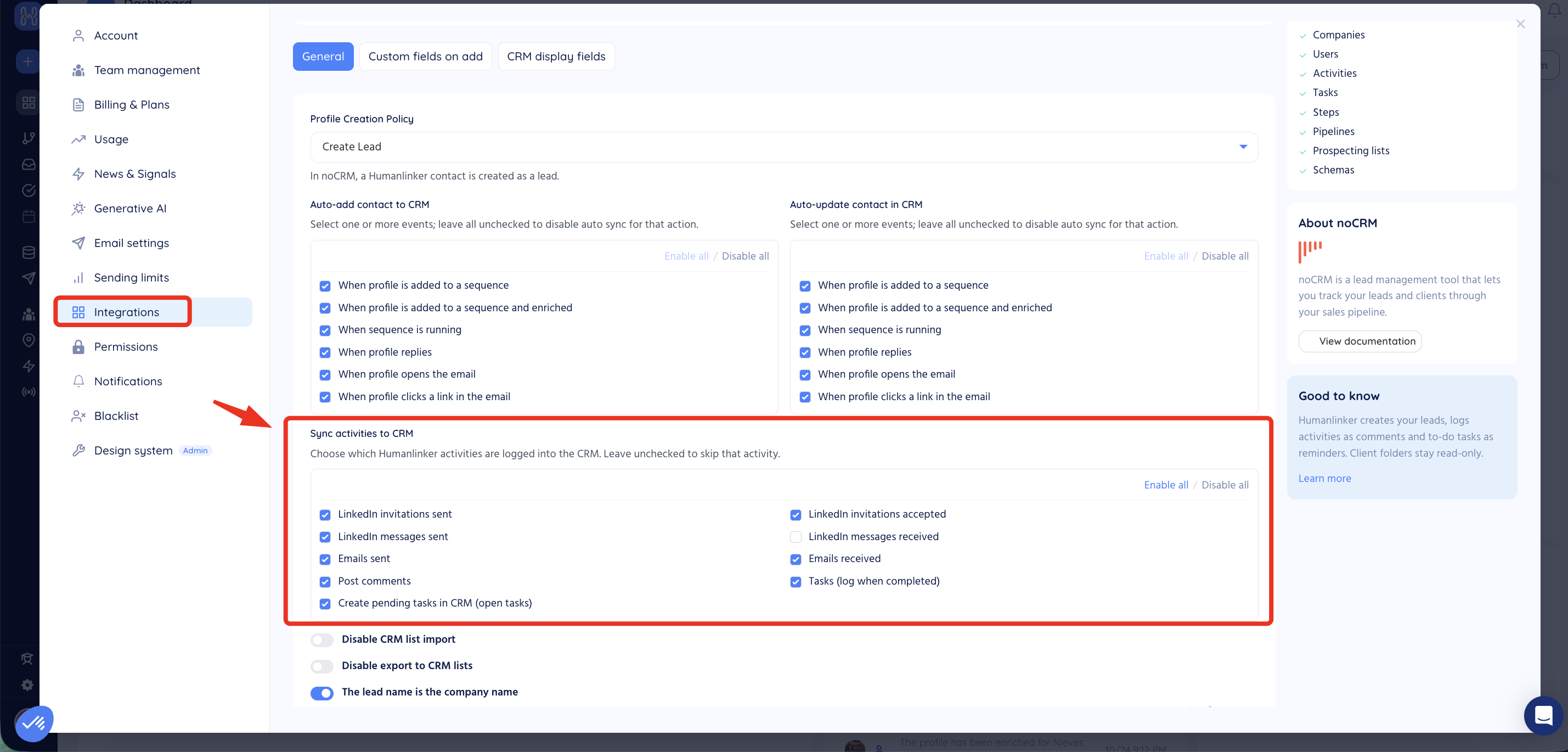Open the Account settings icon
The width and height of the screenshot is (1568, 752).
coord(78,35)
